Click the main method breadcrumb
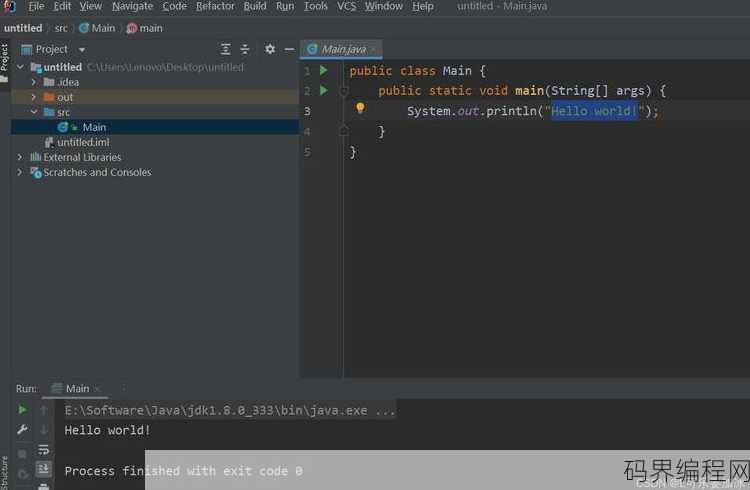This screenshot has height=490, width=750. (x=144, y=28)
